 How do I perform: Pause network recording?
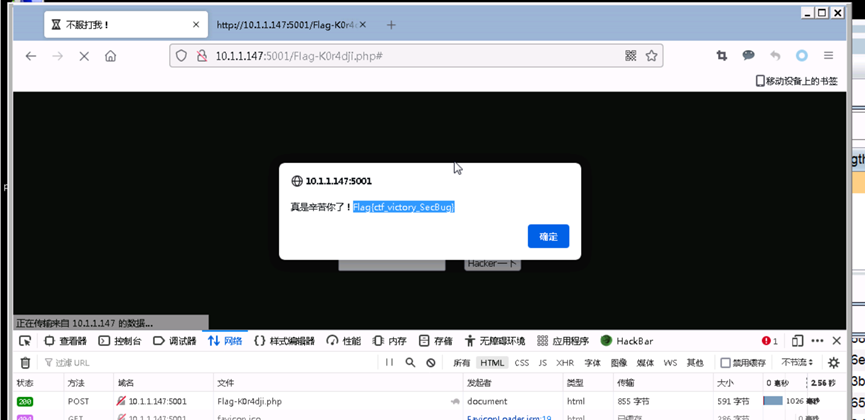click(389, 363)
